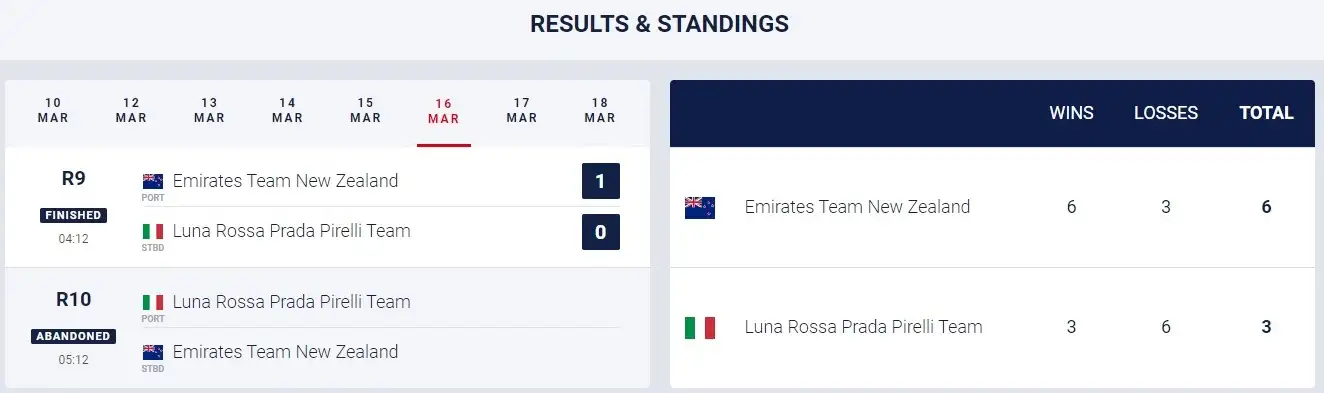Click Italy flag in R10 race
This screenshot has height=393, width=1324.
153,302
